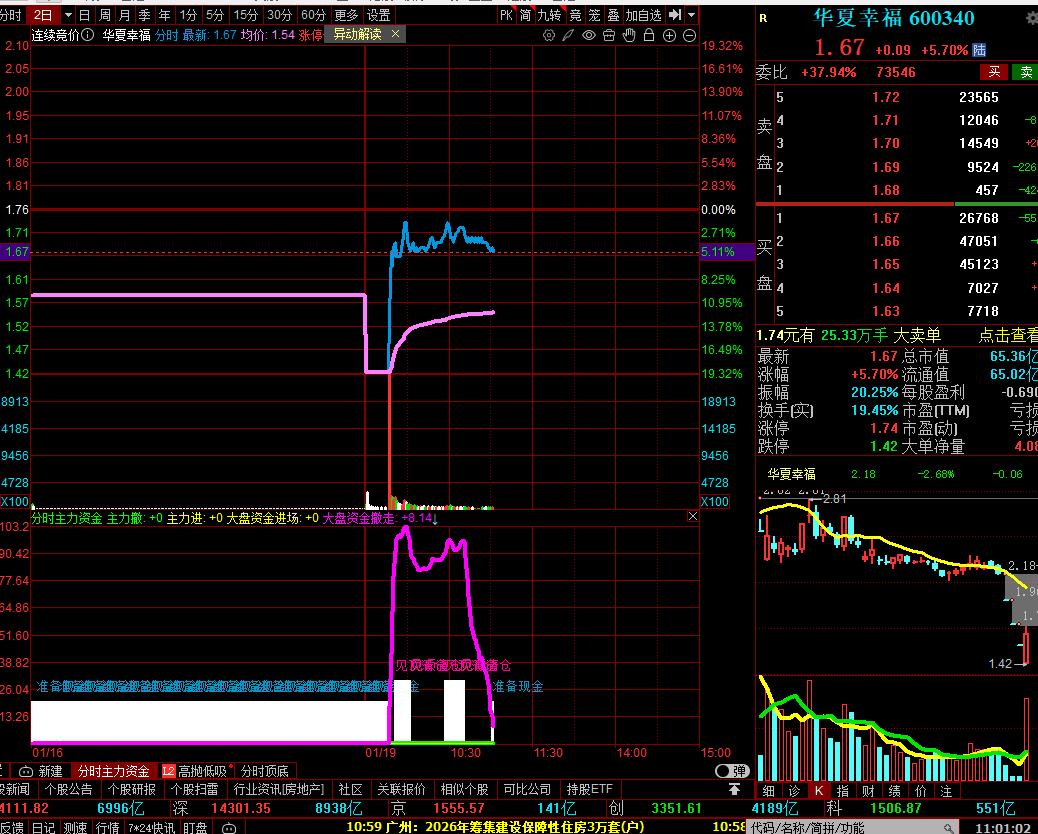
Task: Select 细 detail tab in right panel
Action: coord(769,791)
